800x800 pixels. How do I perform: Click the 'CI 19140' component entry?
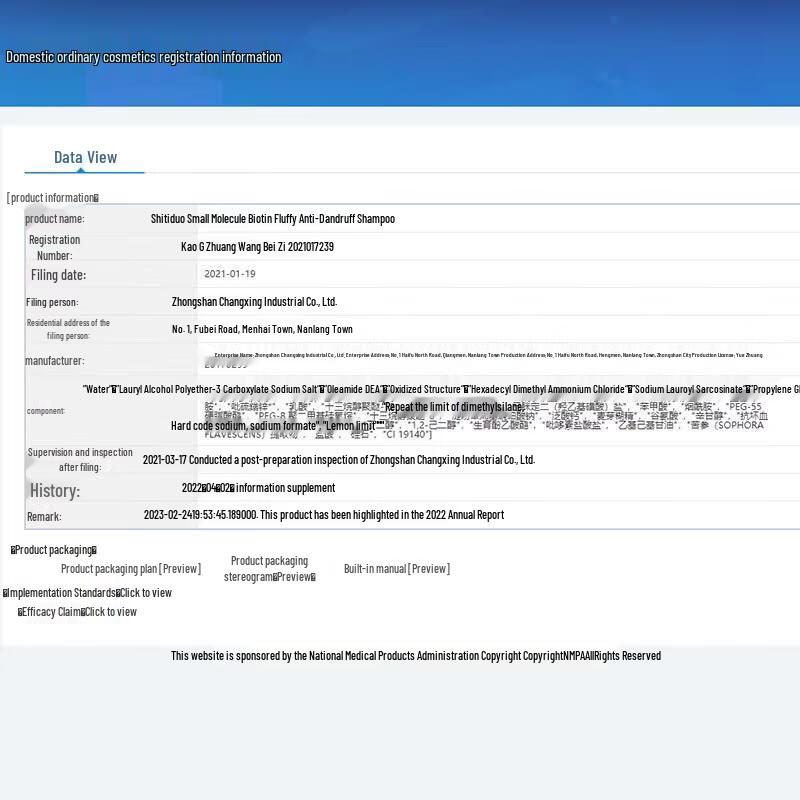pos(407,435)
